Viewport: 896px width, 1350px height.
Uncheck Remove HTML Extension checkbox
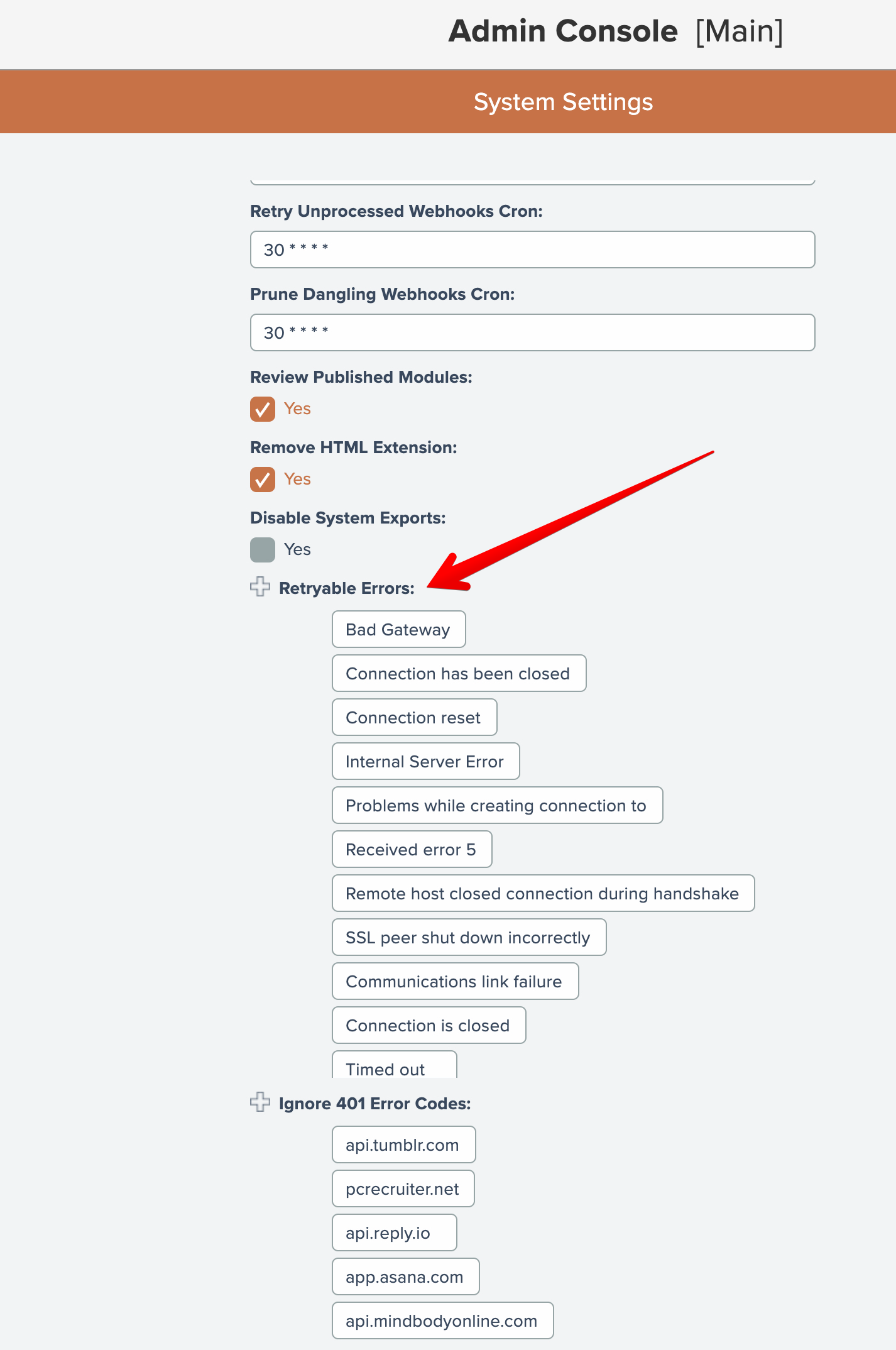[x=263, y=480]
